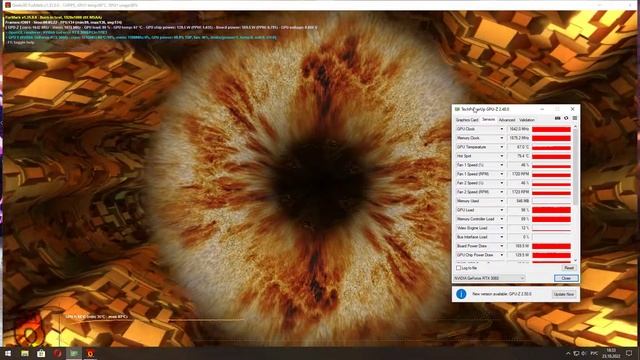
Task: Click the input language indicator in tray
Action: tap(594, 353)
